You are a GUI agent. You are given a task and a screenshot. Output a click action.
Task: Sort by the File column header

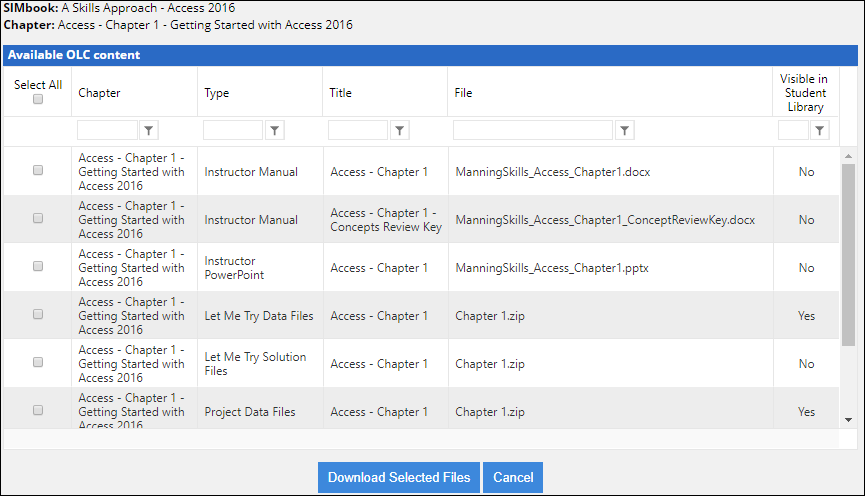click(463, 93)
